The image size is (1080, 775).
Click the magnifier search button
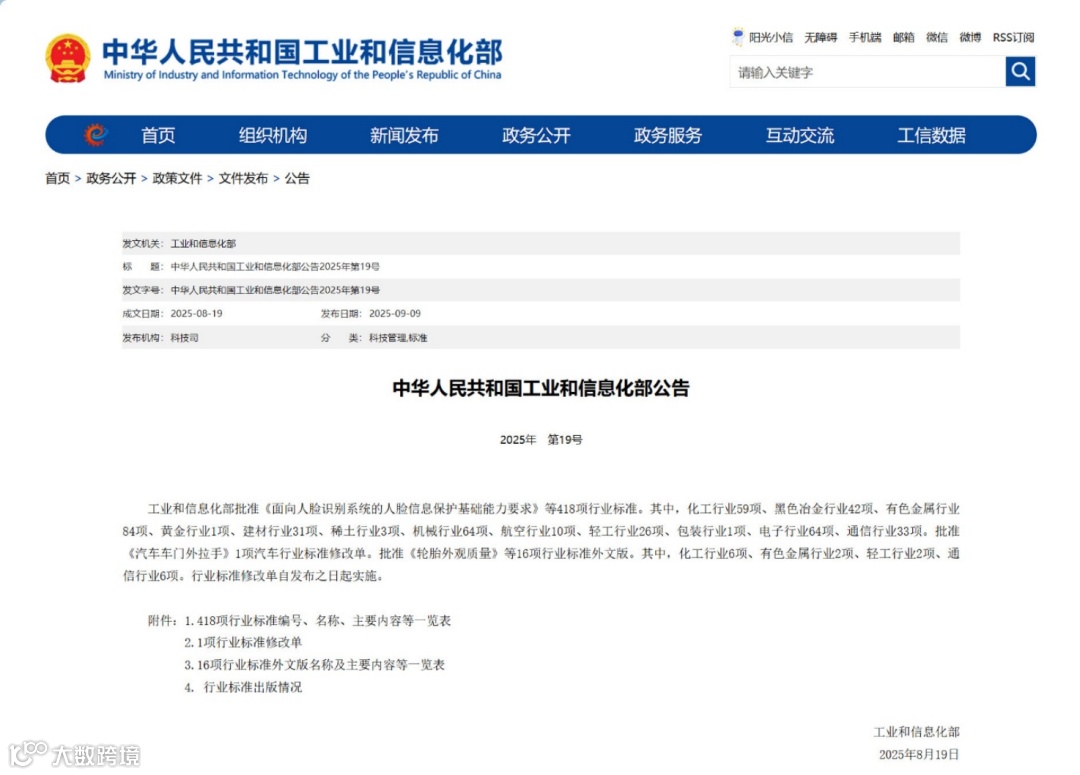click(1020, 72)
